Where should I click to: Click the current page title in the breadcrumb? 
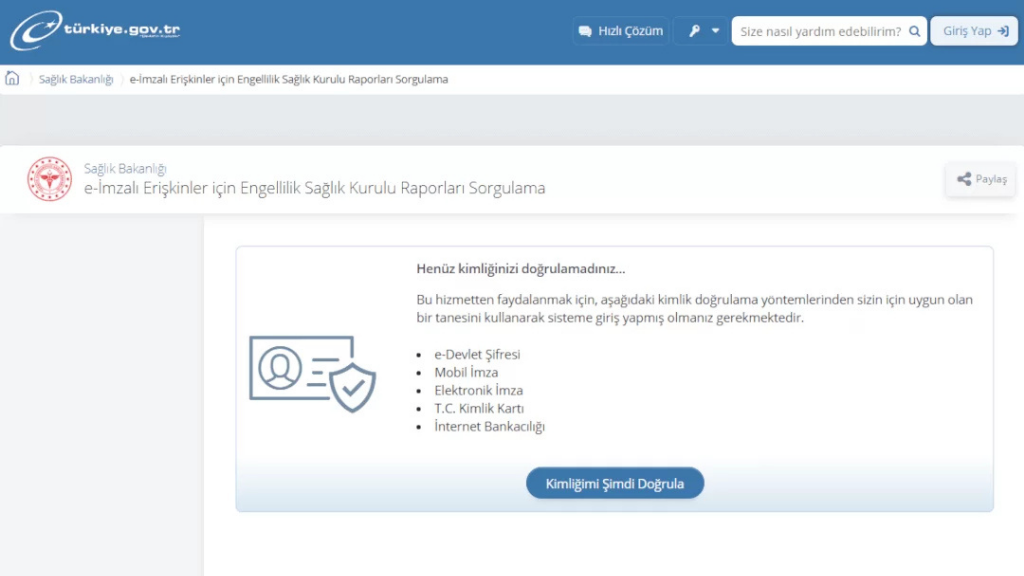tap(288, 78)
